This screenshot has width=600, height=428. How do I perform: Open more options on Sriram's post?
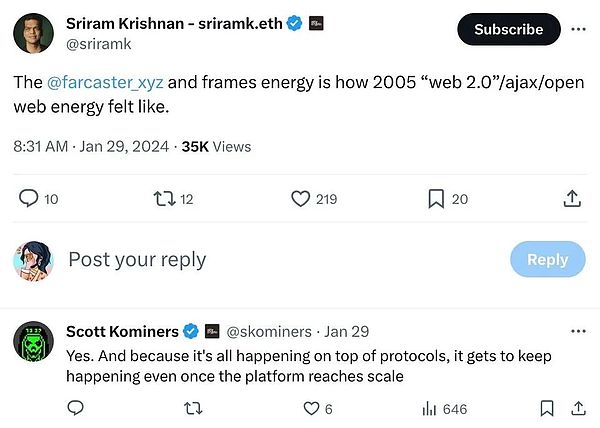pos(578,29)
